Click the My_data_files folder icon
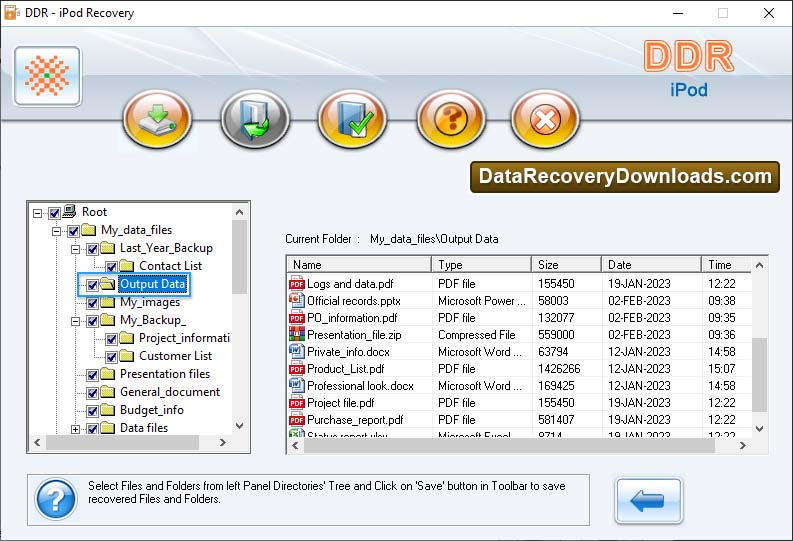Image resolution: width=793 pixels, height=541 pixels. [x=89, y=230]
